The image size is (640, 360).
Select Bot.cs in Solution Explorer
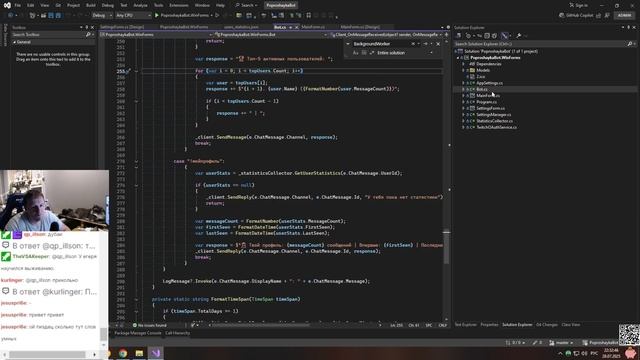(x=482, y=89)
